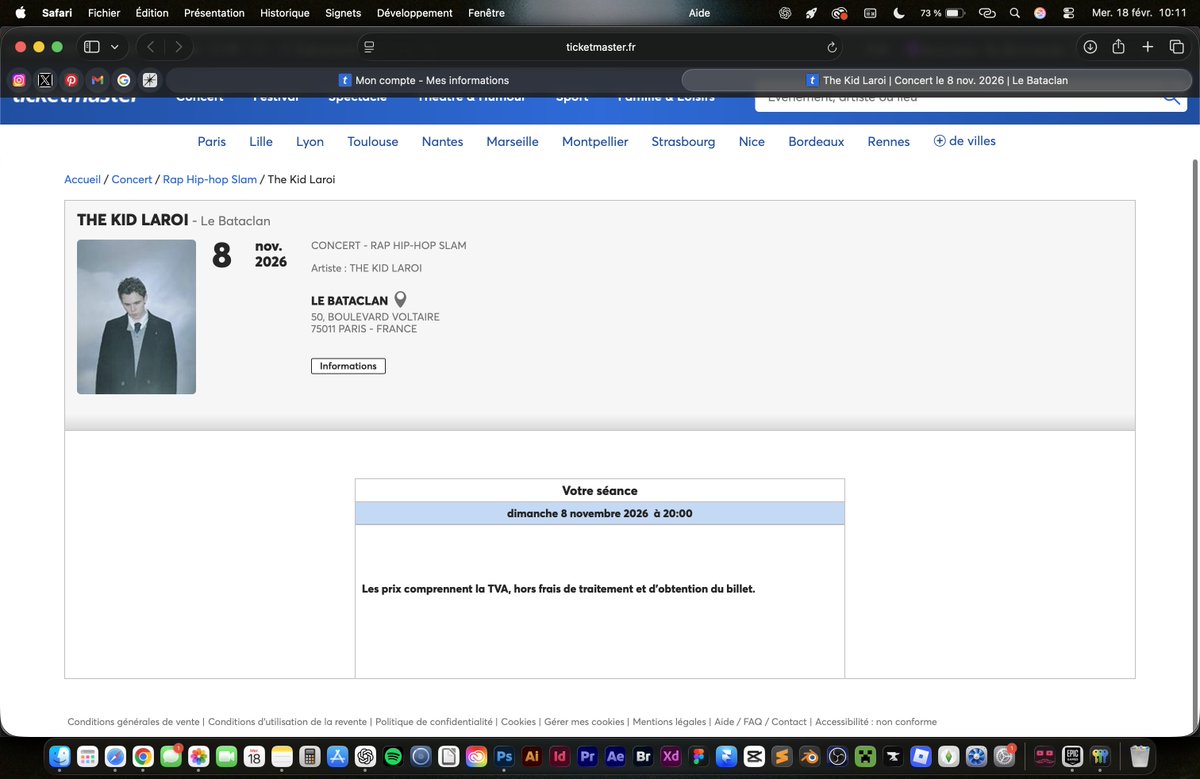This screenshot has height=779, width=1200.
Task: Open the Historique menu
Action: pyautogui.click(x=285, y=13)
